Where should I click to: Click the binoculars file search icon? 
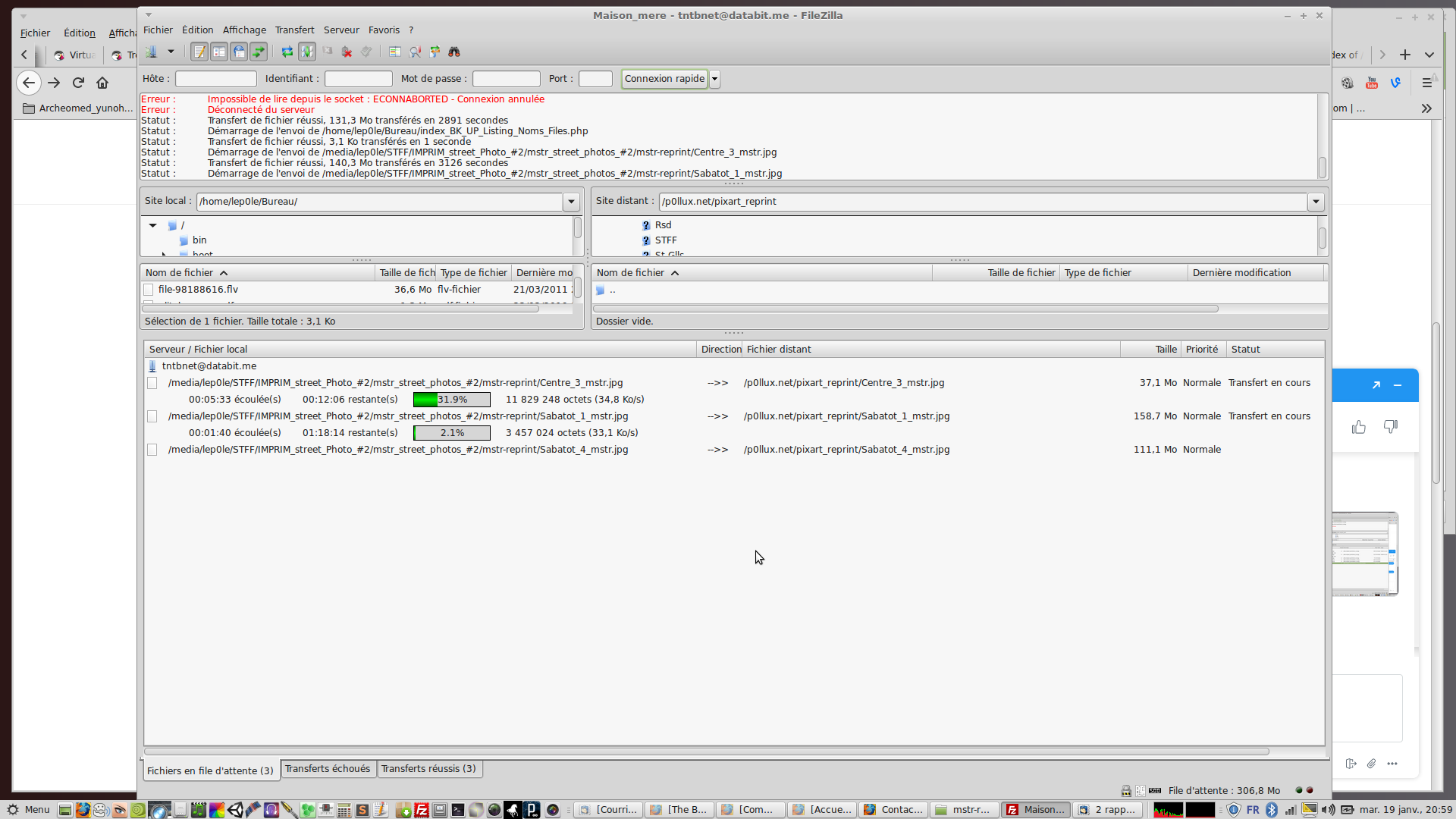click(x=454, y=52)
